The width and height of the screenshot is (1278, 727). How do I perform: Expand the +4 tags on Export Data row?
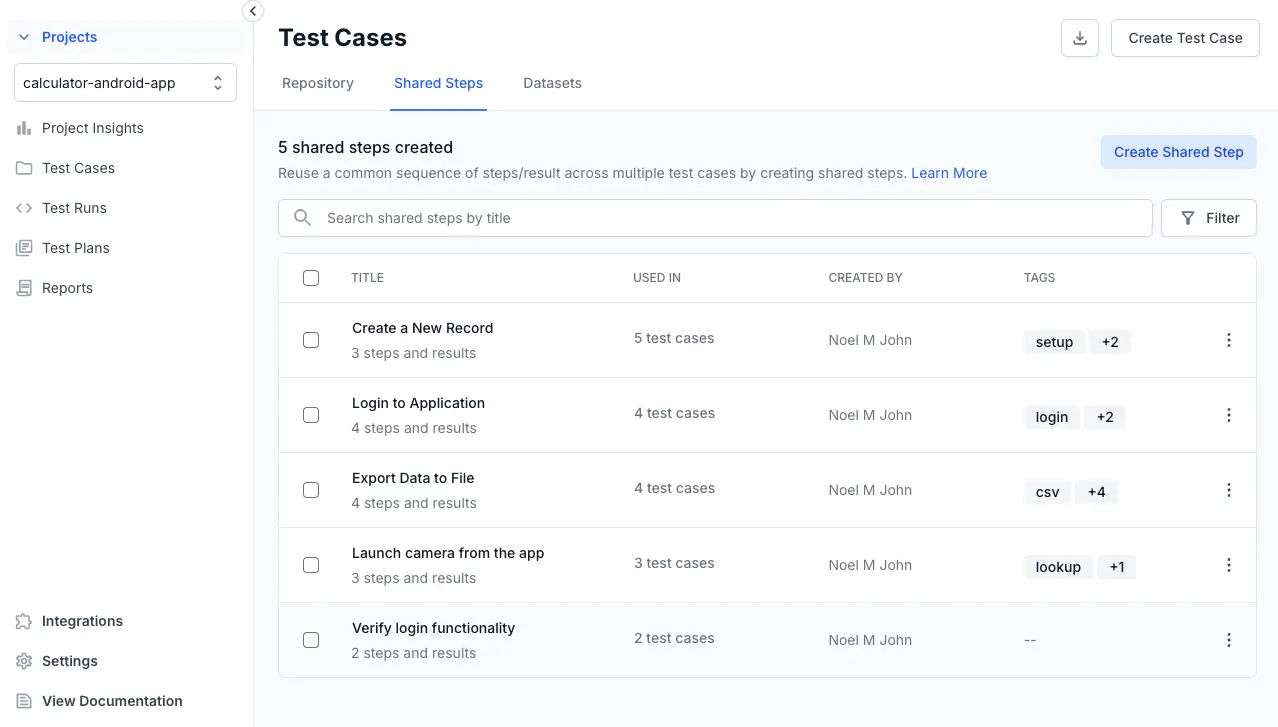pos(1096,492)
